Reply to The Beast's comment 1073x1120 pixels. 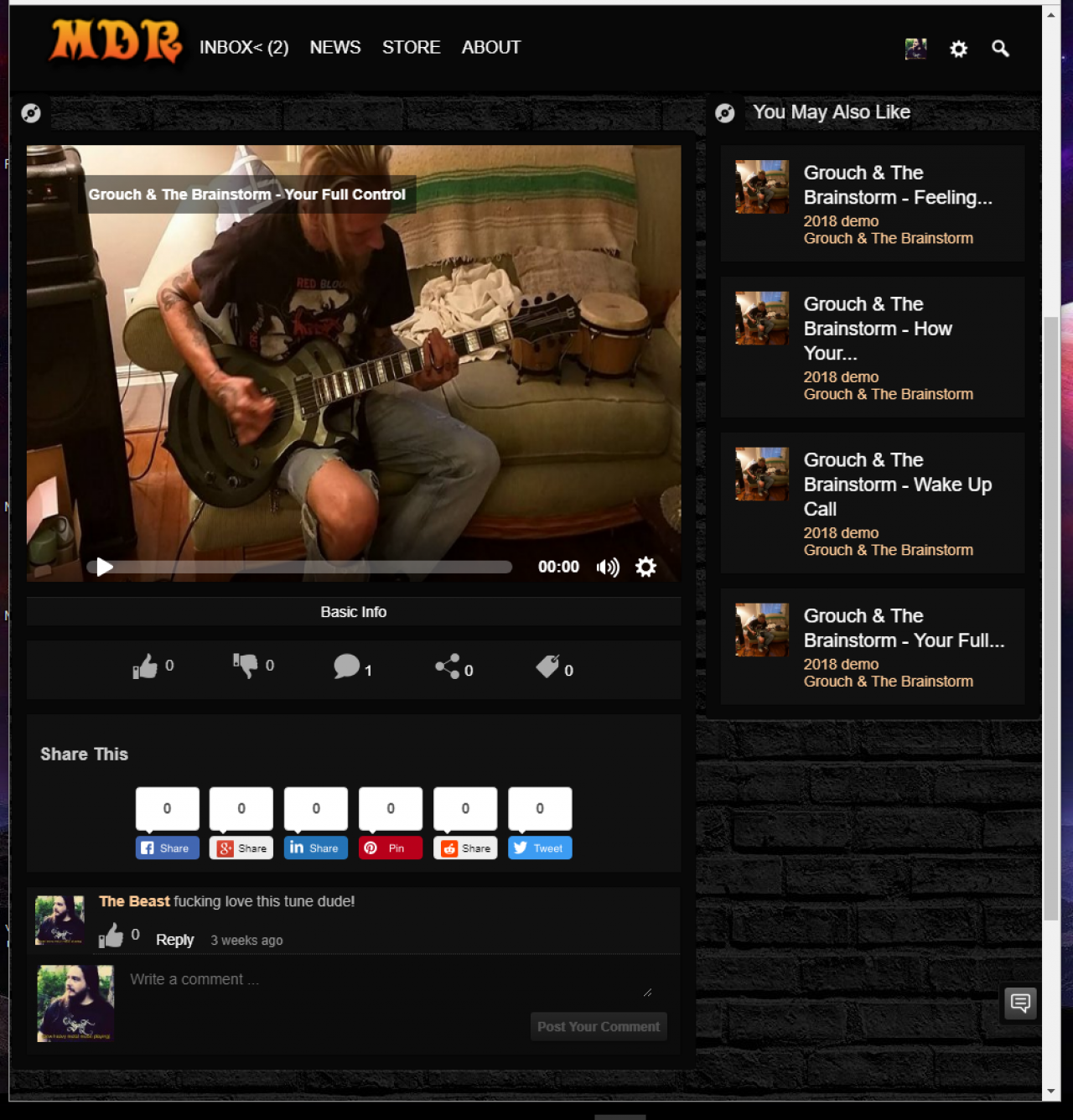(x=174, y=940)
